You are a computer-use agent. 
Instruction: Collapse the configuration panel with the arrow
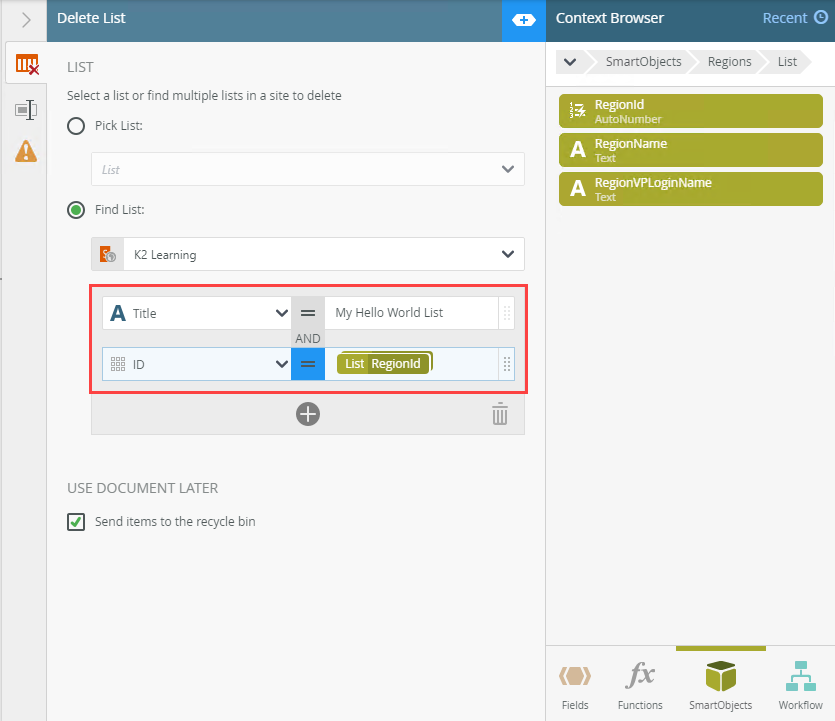coord(26,20)
